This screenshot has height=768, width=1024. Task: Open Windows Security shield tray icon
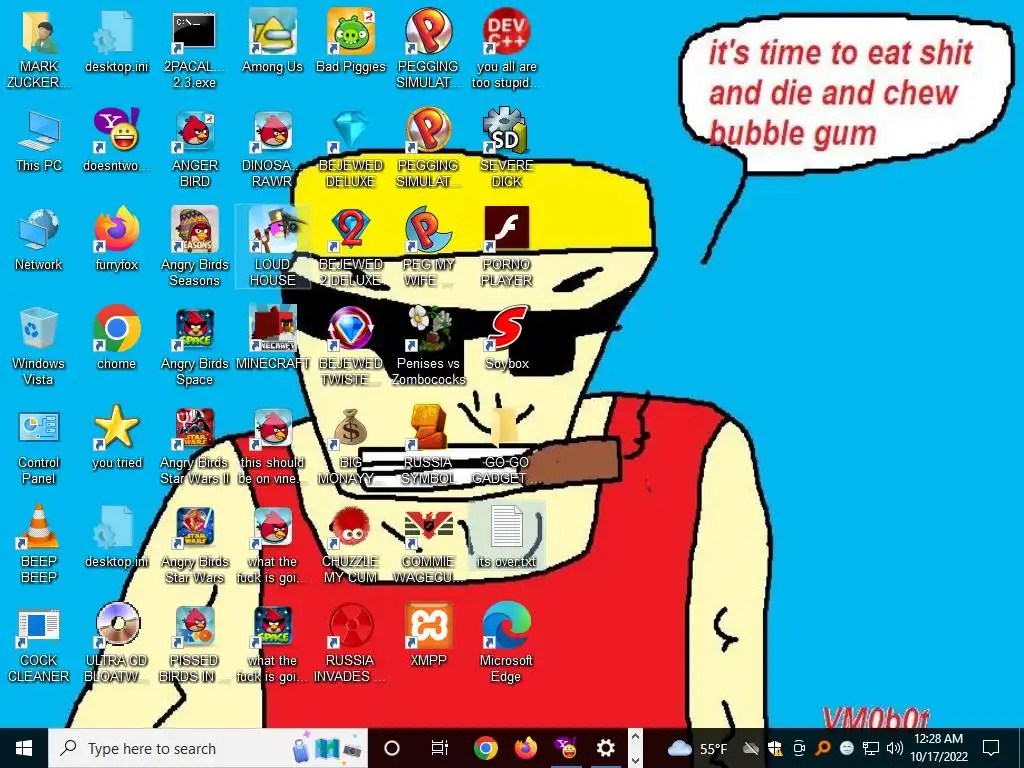click(775, 748)
